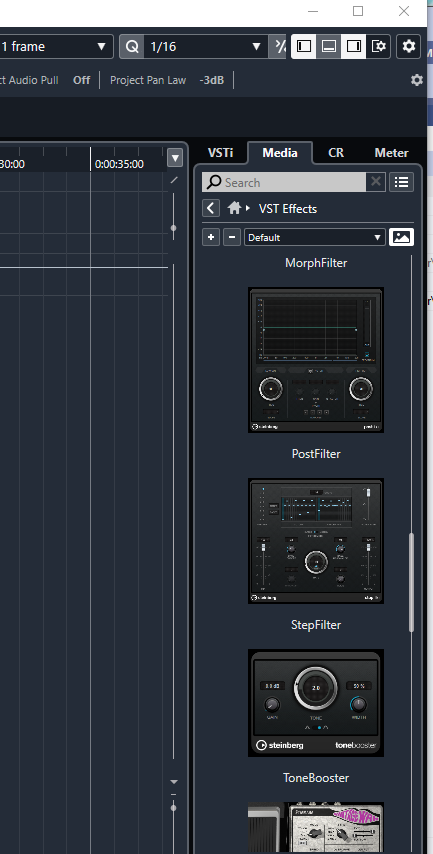The height and width of the screenshot is (854, 433).
Task: Open the track zoom menu arrow
Action: click(174, 782)
